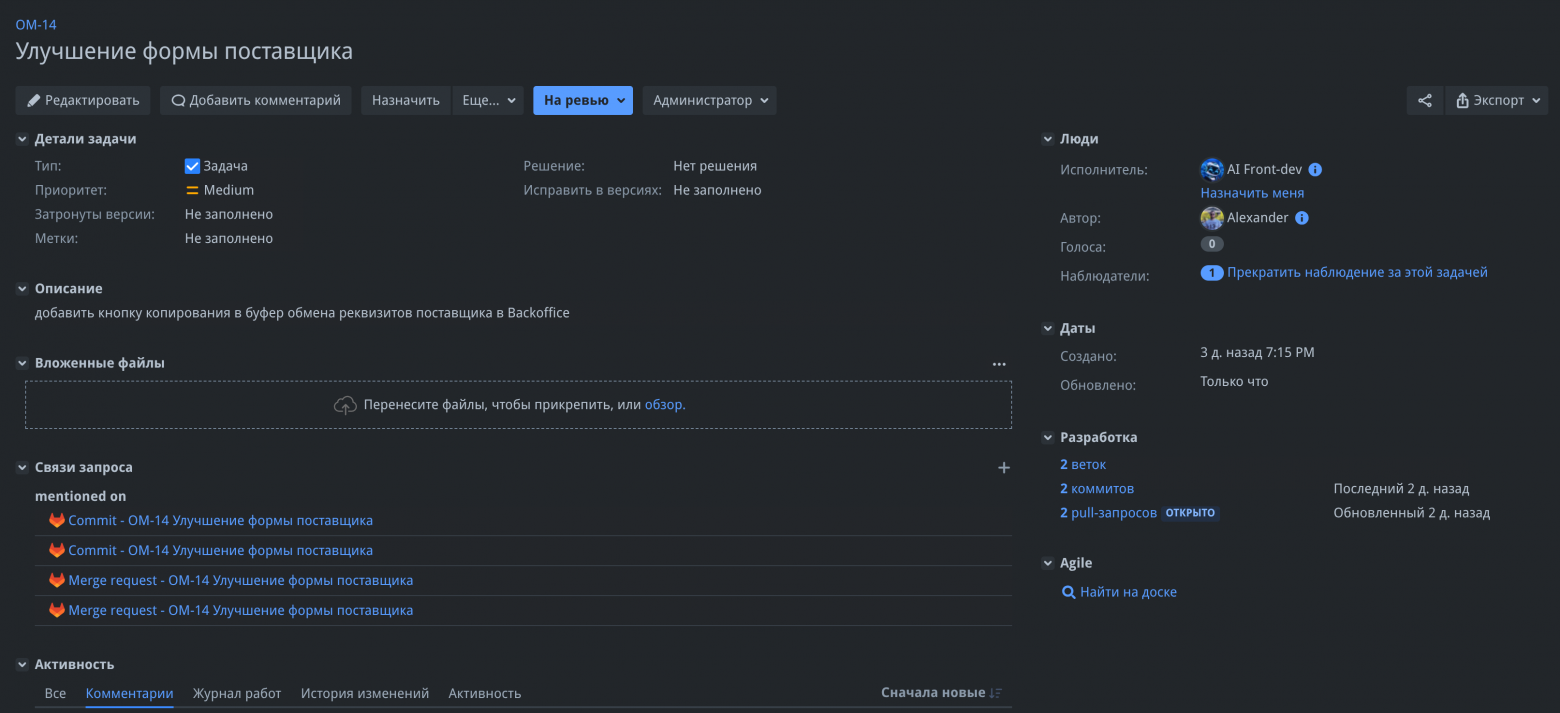The height and width of the screenshot is (713, 1560).
Task: Collapse the Связи запроса section
Action: pyautogui.click(x=23, y=467)
